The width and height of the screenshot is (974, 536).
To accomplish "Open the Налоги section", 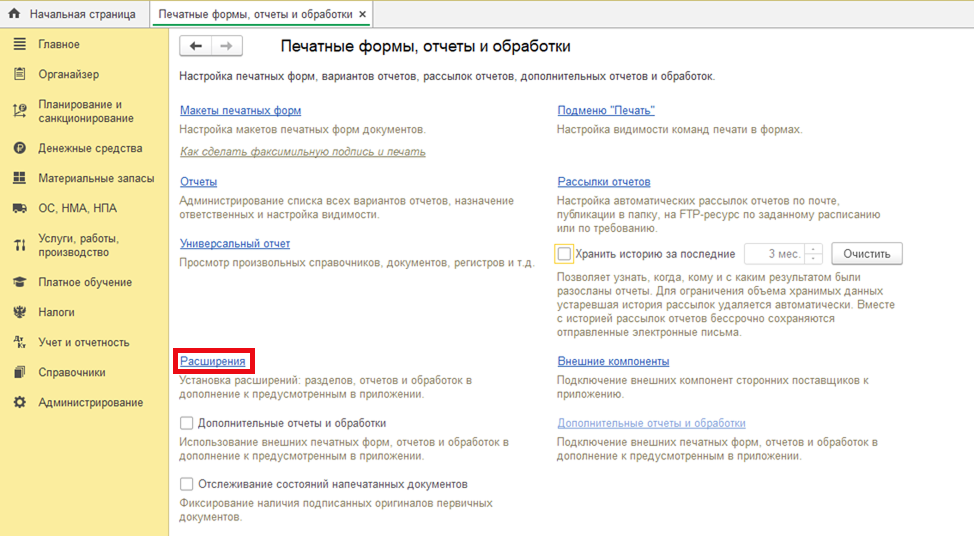I will pos(57,312).
